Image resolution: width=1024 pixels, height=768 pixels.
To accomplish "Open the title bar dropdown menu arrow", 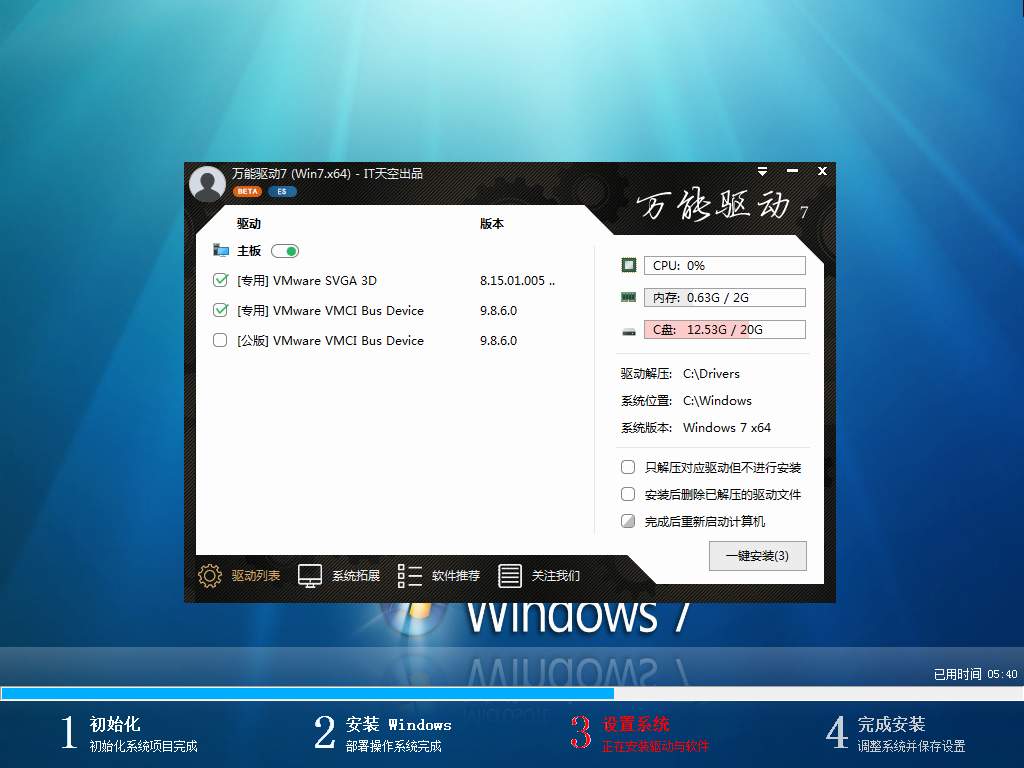I will pyautogui.click(x=762, y=171).
